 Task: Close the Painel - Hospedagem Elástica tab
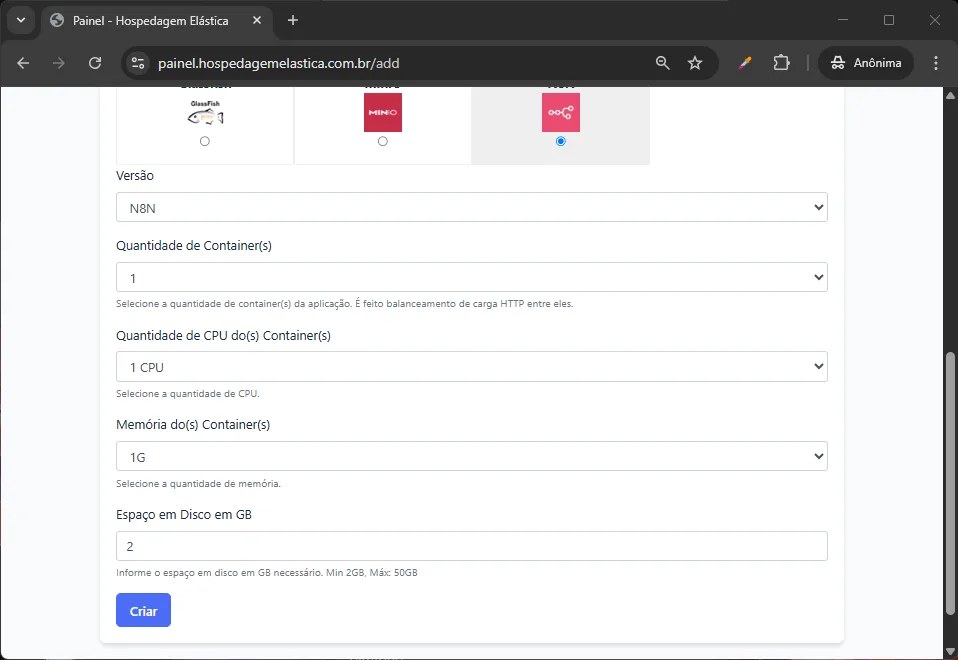(257, 20)
